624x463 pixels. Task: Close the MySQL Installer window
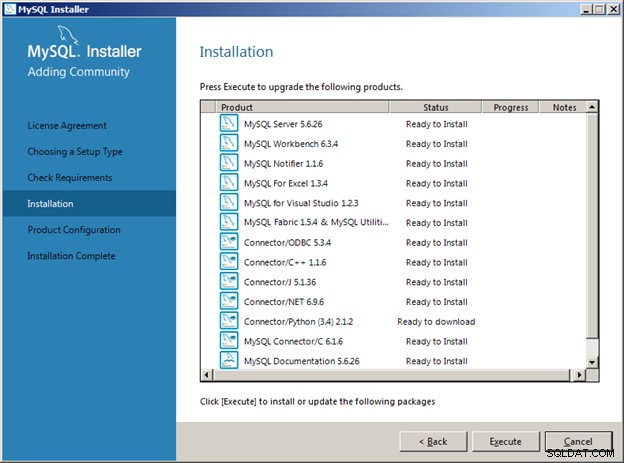click(613, 9)
